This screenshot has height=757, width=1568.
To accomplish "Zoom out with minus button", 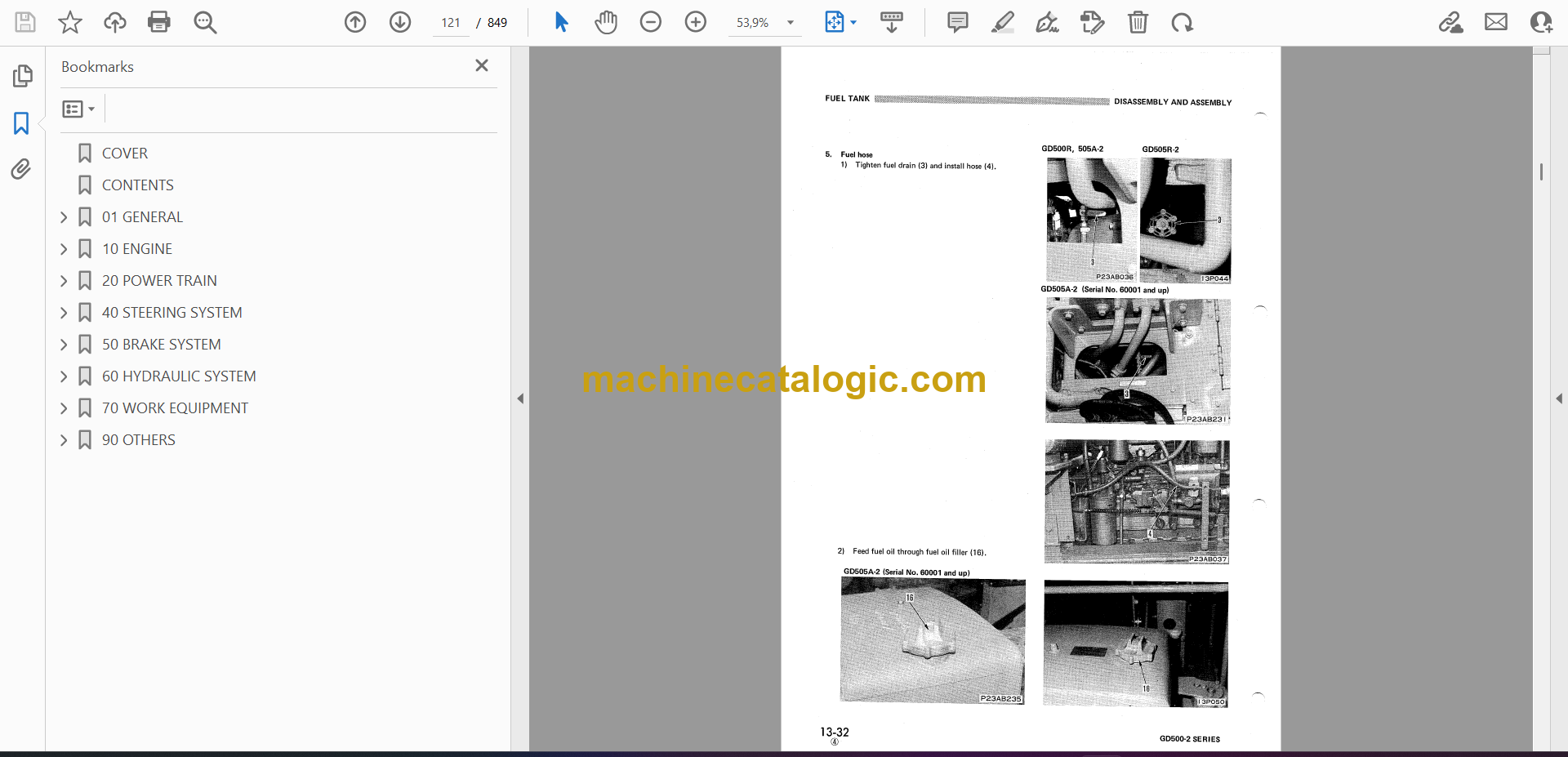I will (651, 22).
